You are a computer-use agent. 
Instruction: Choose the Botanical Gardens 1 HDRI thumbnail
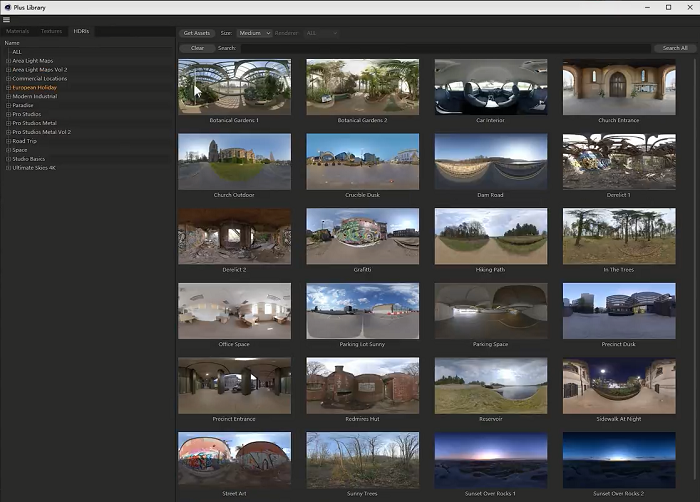point(234,87)
